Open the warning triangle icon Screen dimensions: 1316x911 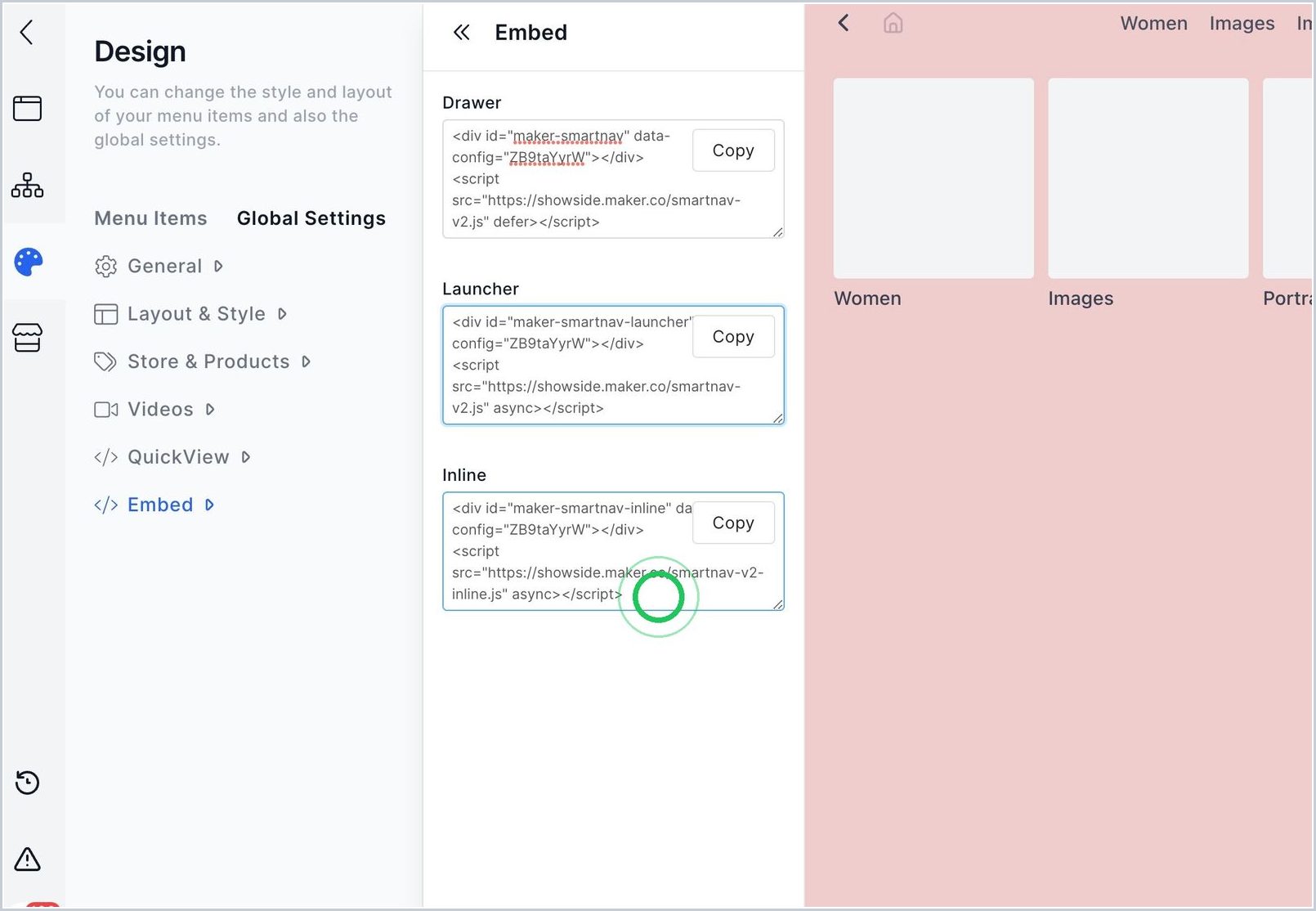pos(27,859)
